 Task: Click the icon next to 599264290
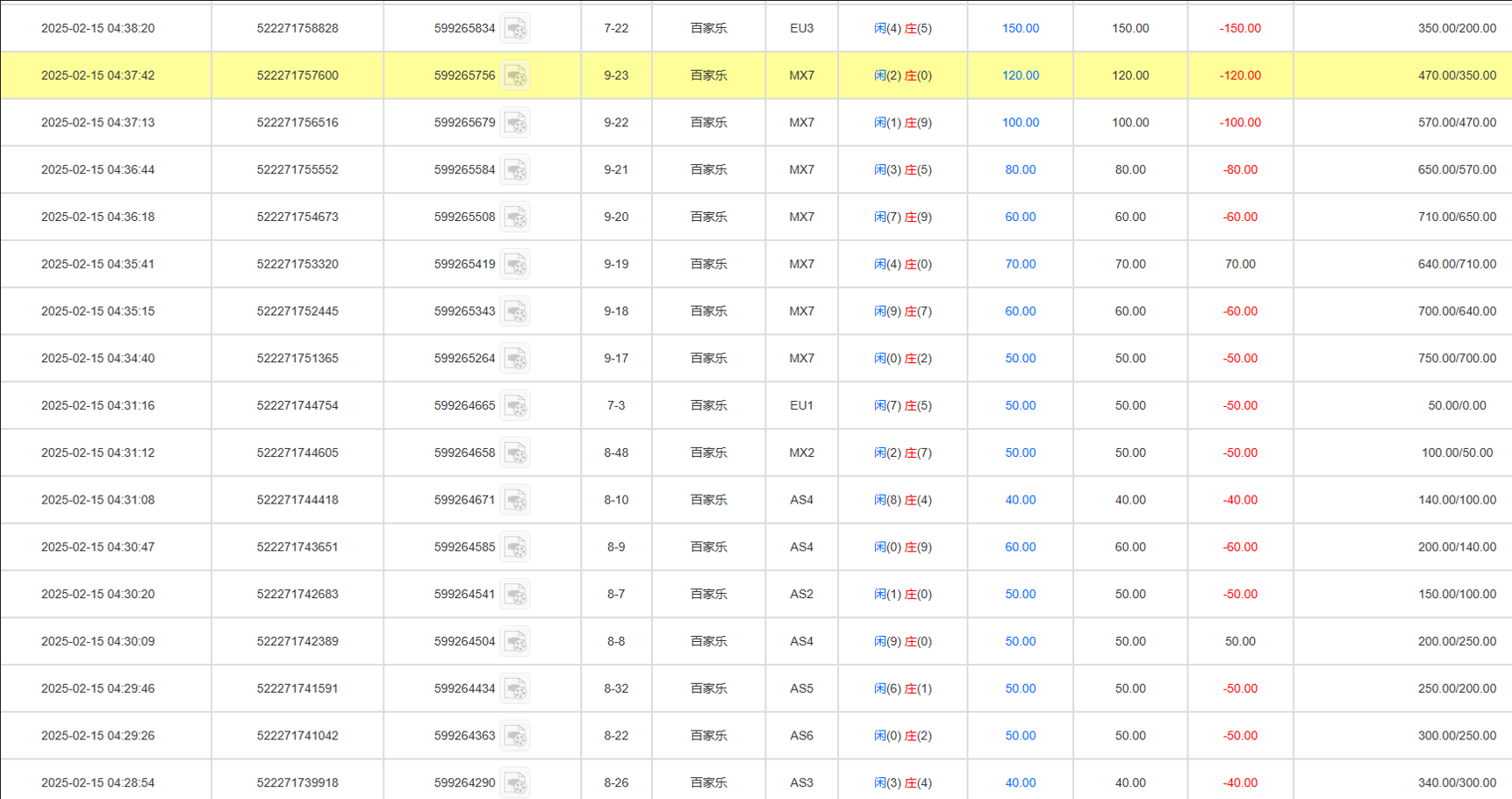[515, 782]
